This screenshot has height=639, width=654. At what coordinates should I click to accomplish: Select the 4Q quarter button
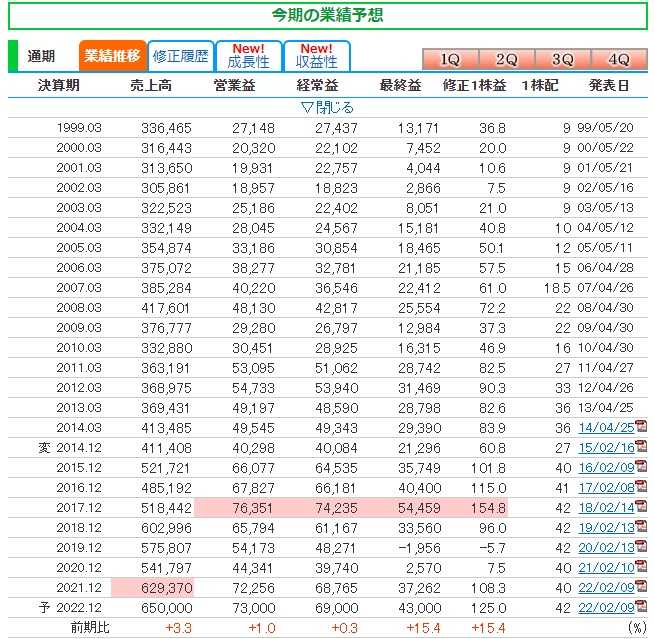618,58
